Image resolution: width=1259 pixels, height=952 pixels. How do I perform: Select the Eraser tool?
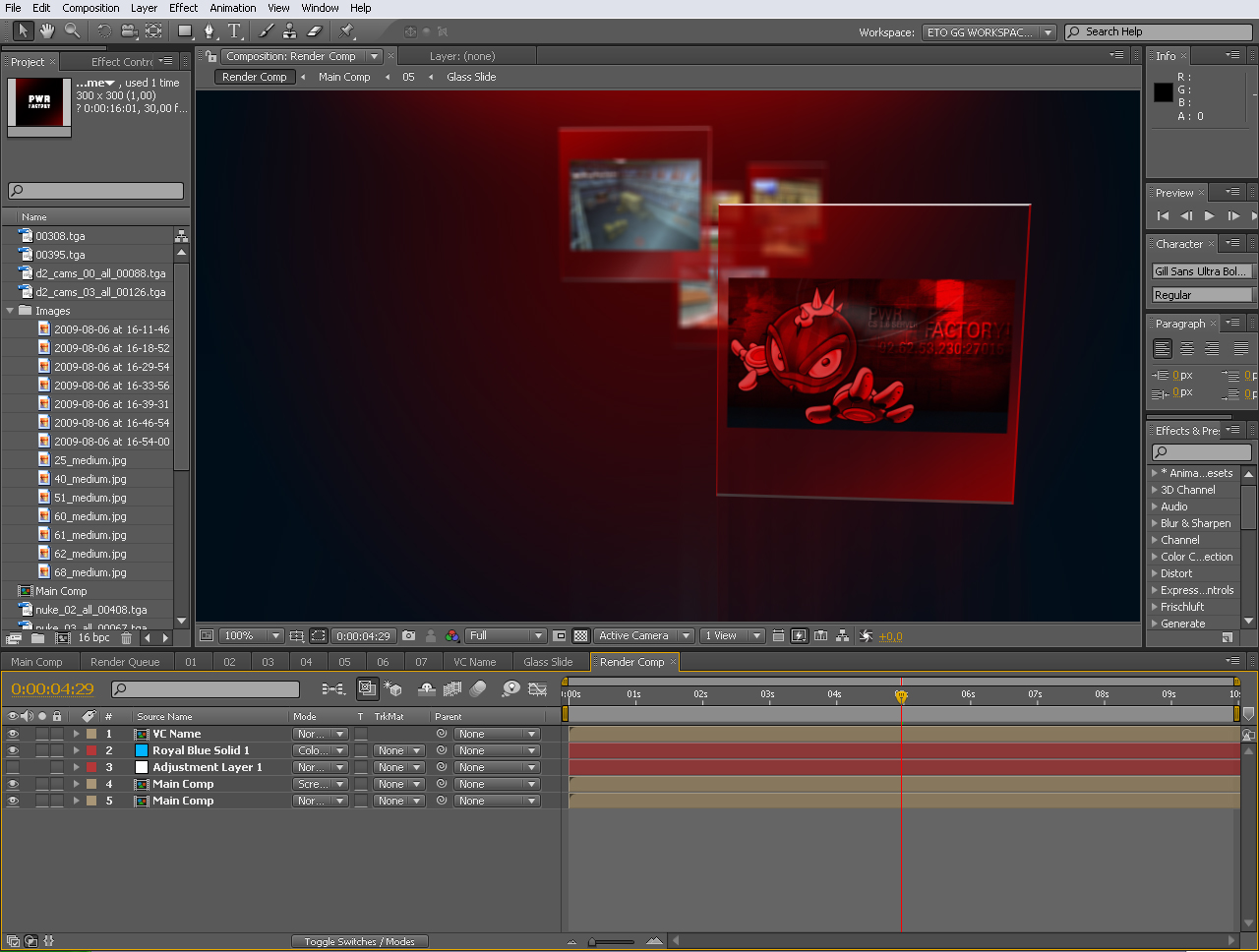(315, 31)
